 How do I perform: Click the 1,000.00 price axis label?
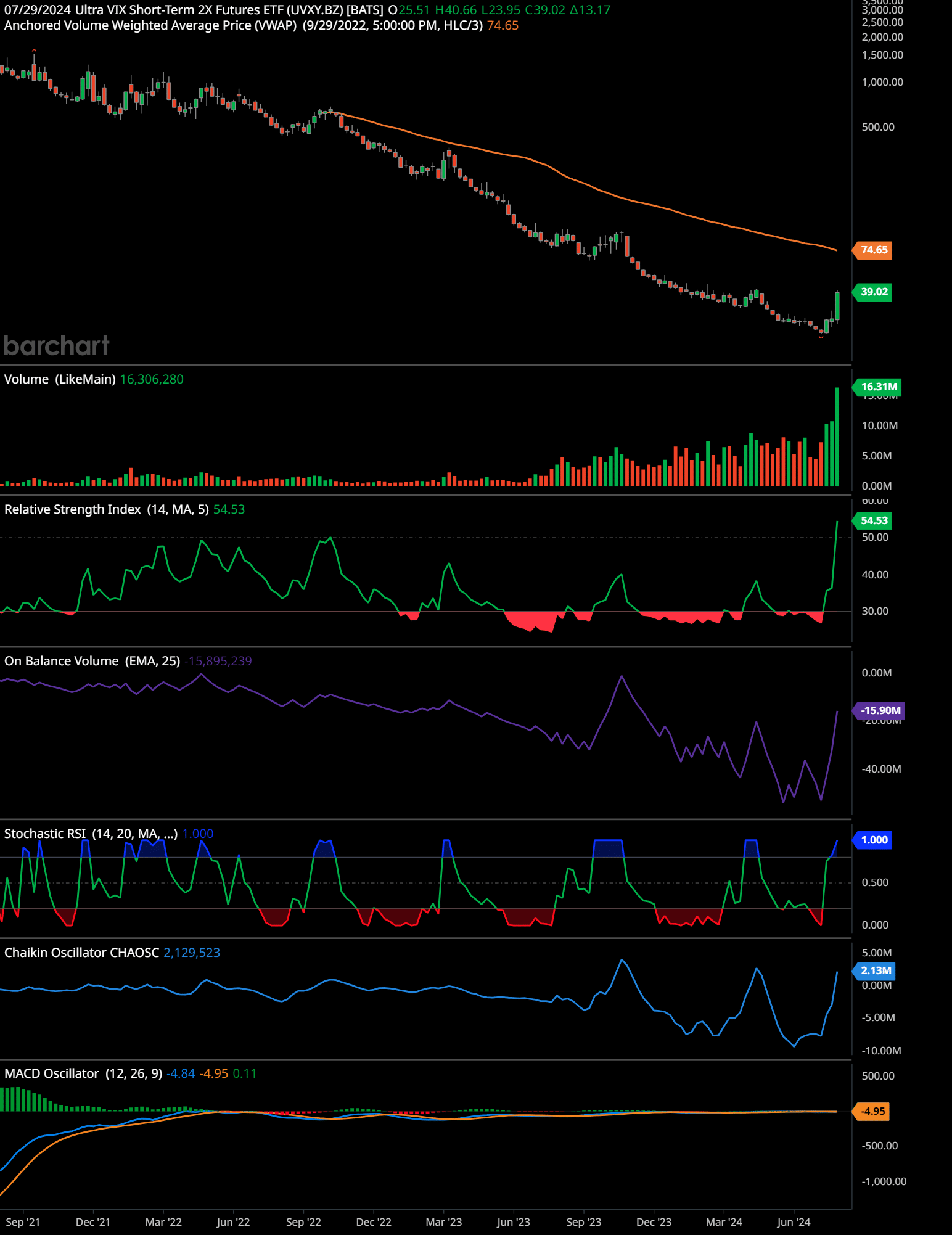click(882, 83)
